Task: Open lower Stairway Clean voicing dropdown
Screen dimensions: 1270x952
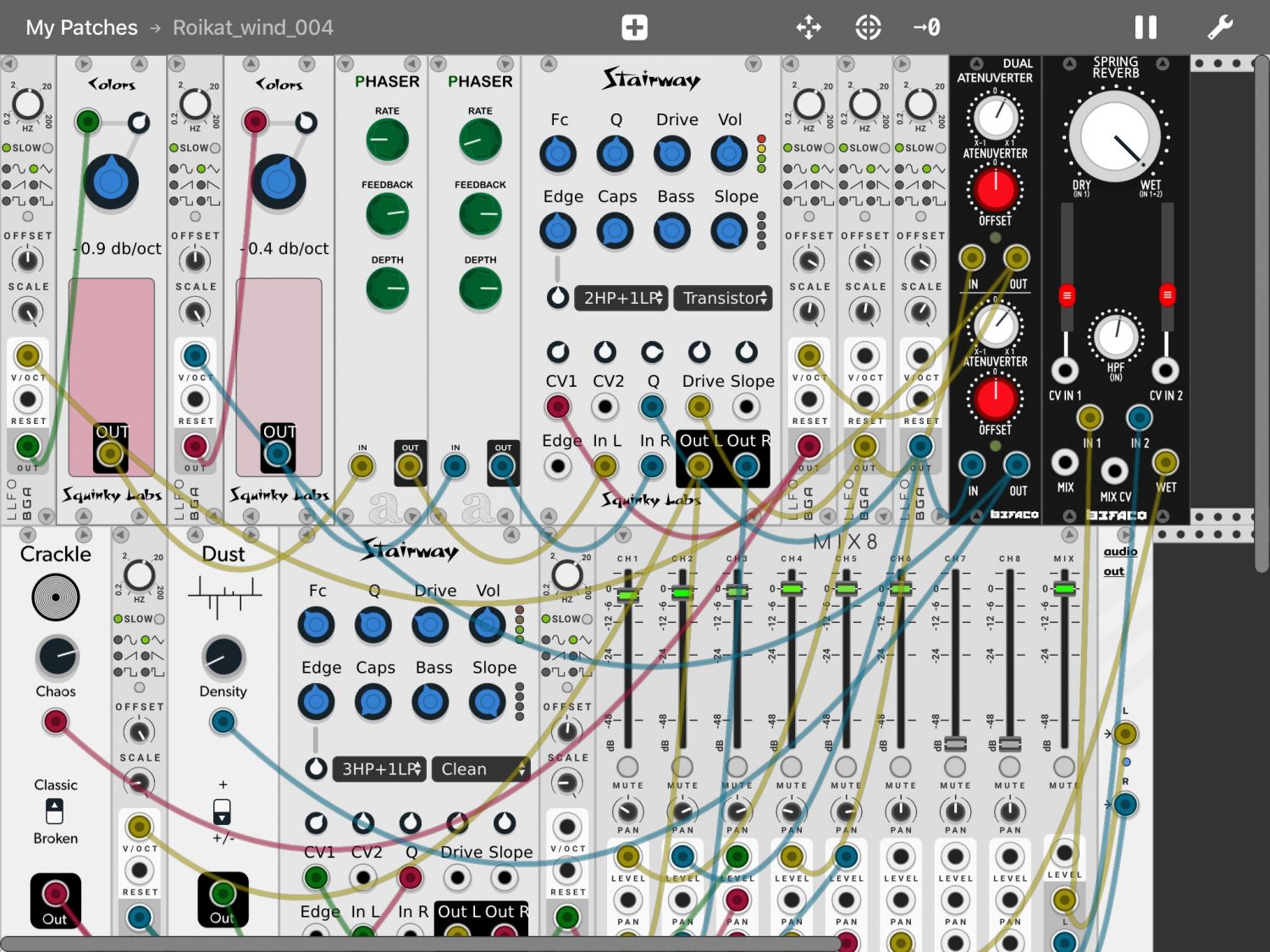Action: click(480, 769)
